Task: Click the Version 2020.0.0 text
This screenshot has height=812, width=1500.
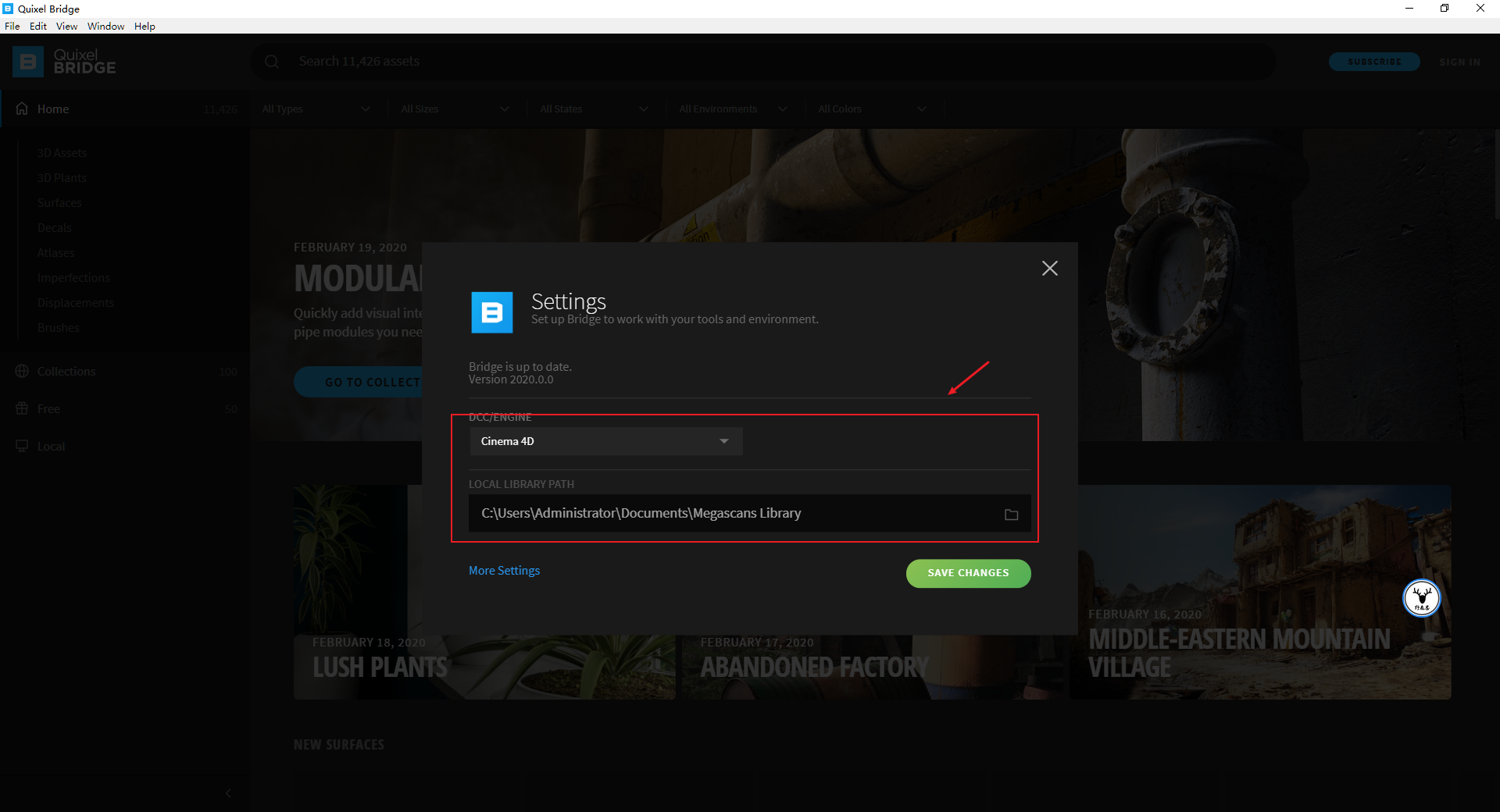Action: tap(511, 380)
